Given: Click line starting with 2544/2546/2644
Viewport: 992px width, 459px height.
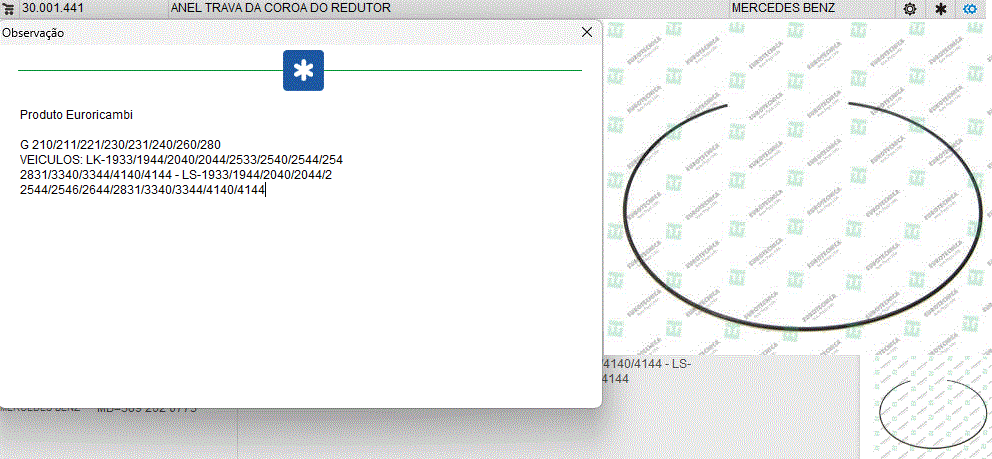Looking at the screenshot, I should tap(142, 190).
